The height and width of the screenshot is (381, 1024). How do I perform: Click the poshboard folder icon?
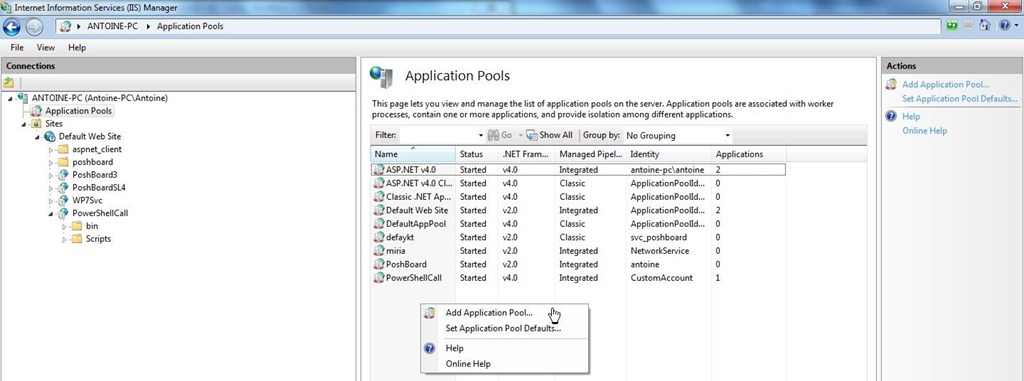tap(63, 162)
